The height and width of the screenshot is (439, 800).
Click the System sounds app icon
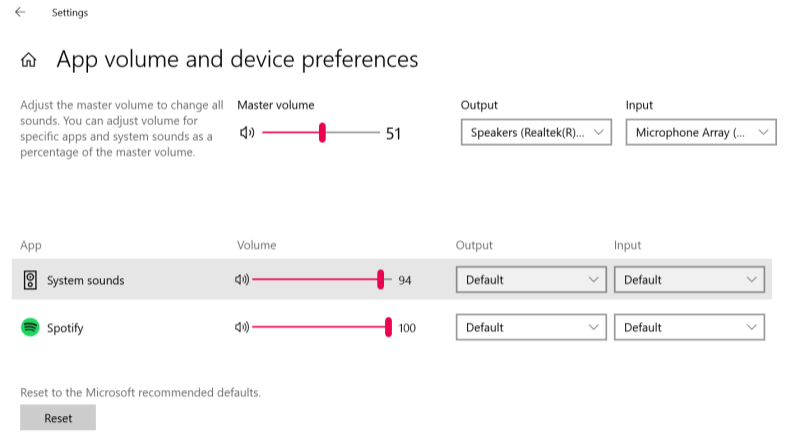coord(30,280)
